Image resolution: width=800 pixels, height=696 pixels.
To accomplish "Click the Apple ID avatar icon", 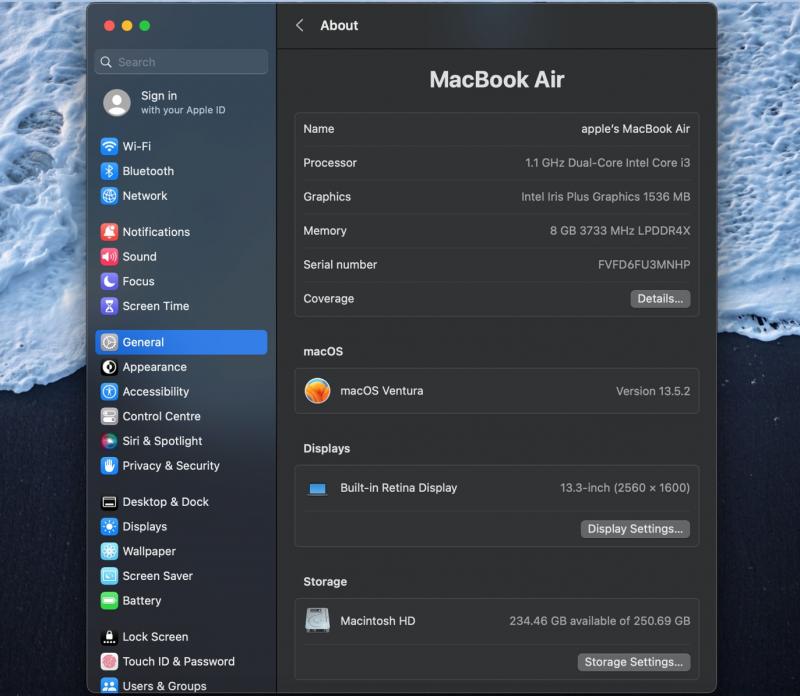I will [x=117, y=103].
